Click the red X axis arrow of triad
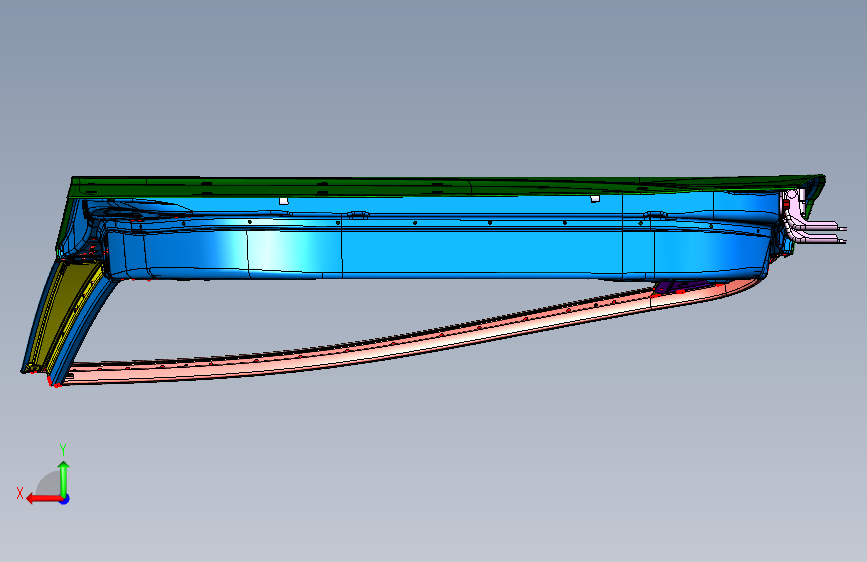This screenshot has width=867, height=562. pos(43,499)
